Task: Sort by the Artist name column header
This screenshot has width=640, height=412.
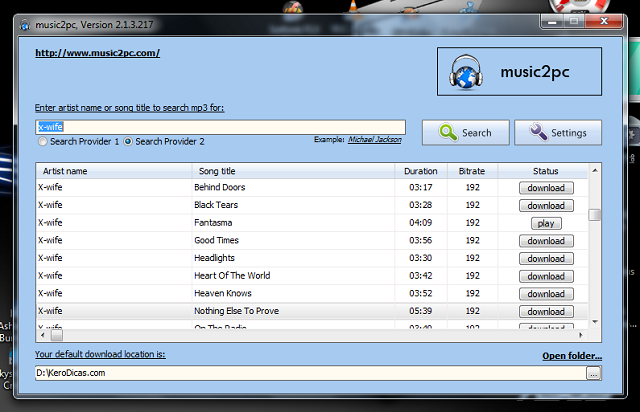Action: click(x=114, y=171)
